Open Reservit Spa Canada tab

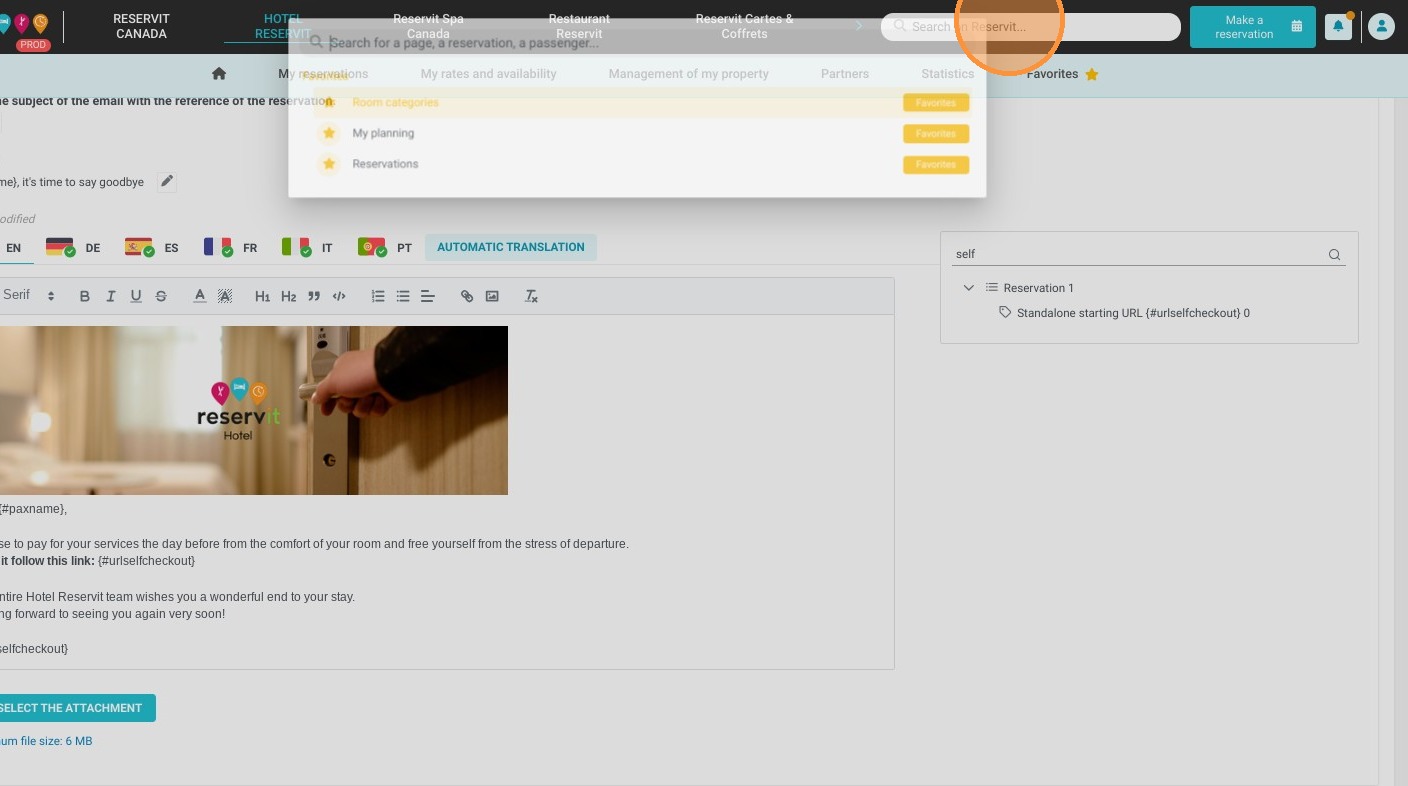pyautogui.click(x=428, y=26)
